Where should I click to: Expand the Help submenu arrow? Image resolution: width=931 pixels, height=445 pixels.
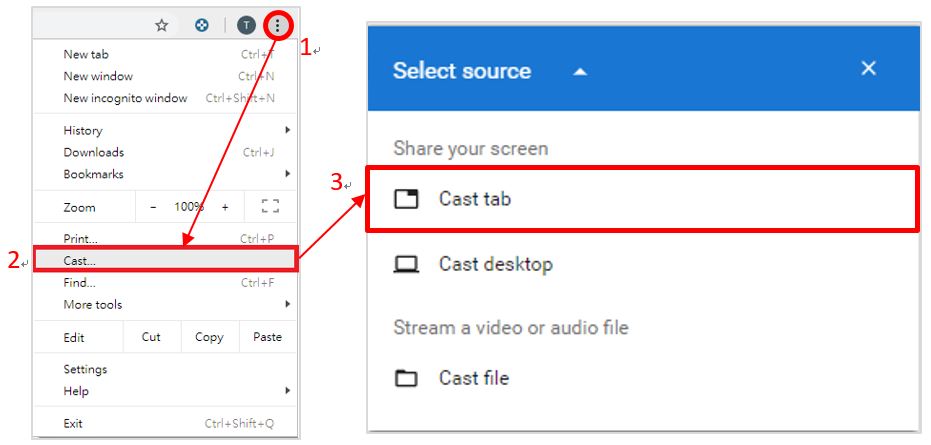(288, 391)
